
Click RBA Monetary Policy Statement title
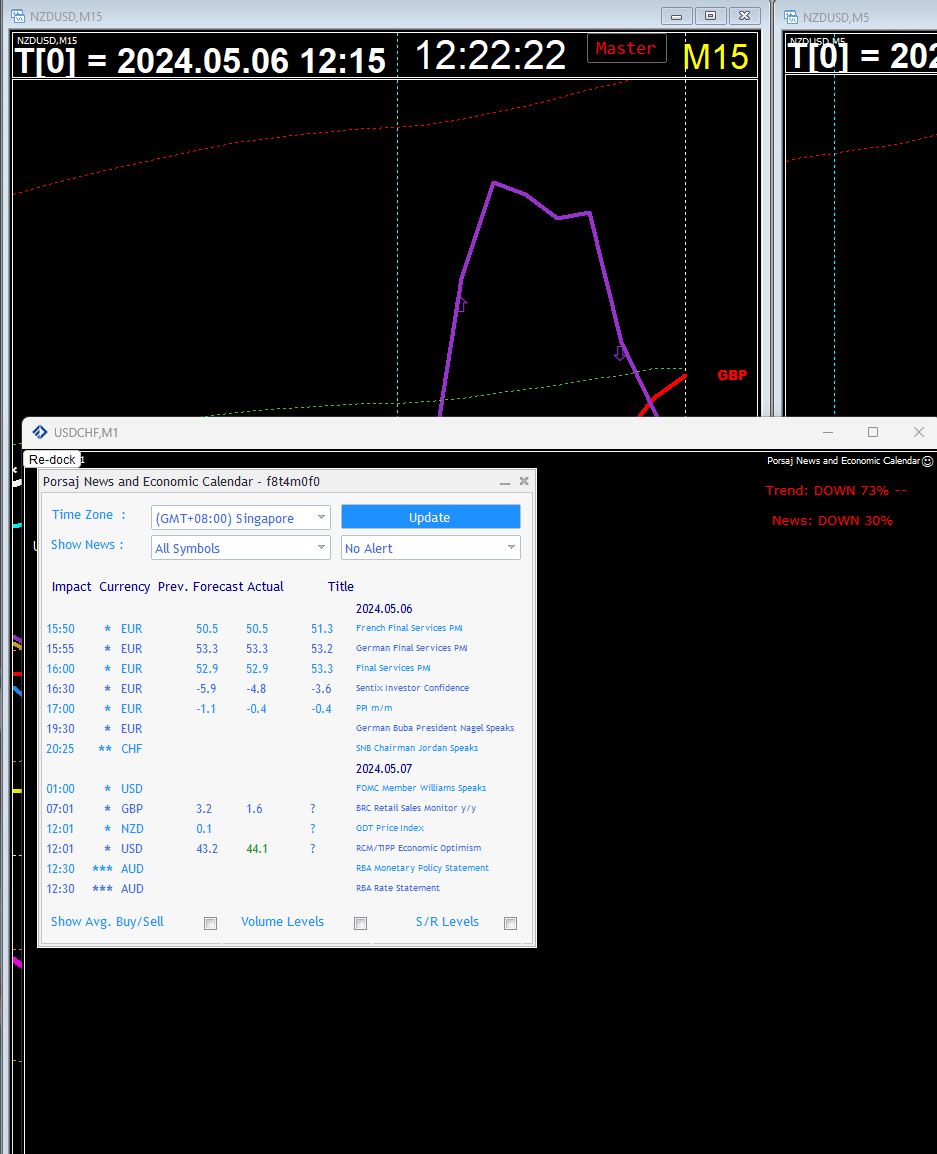(422, 868)
